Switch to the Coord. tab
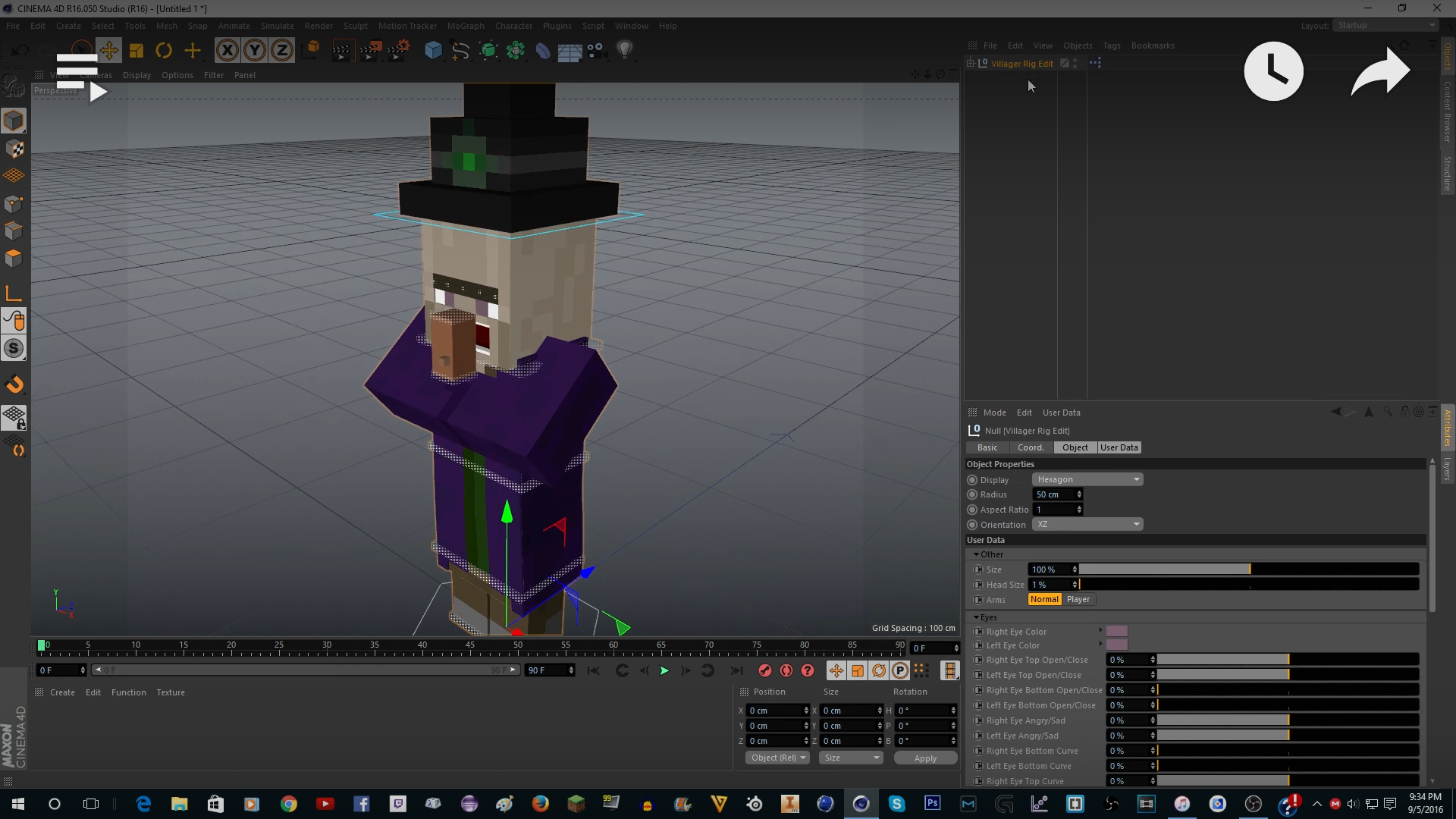This screenshot has width=1456, height=819. pyautogui.click(x=1031, y=447)
